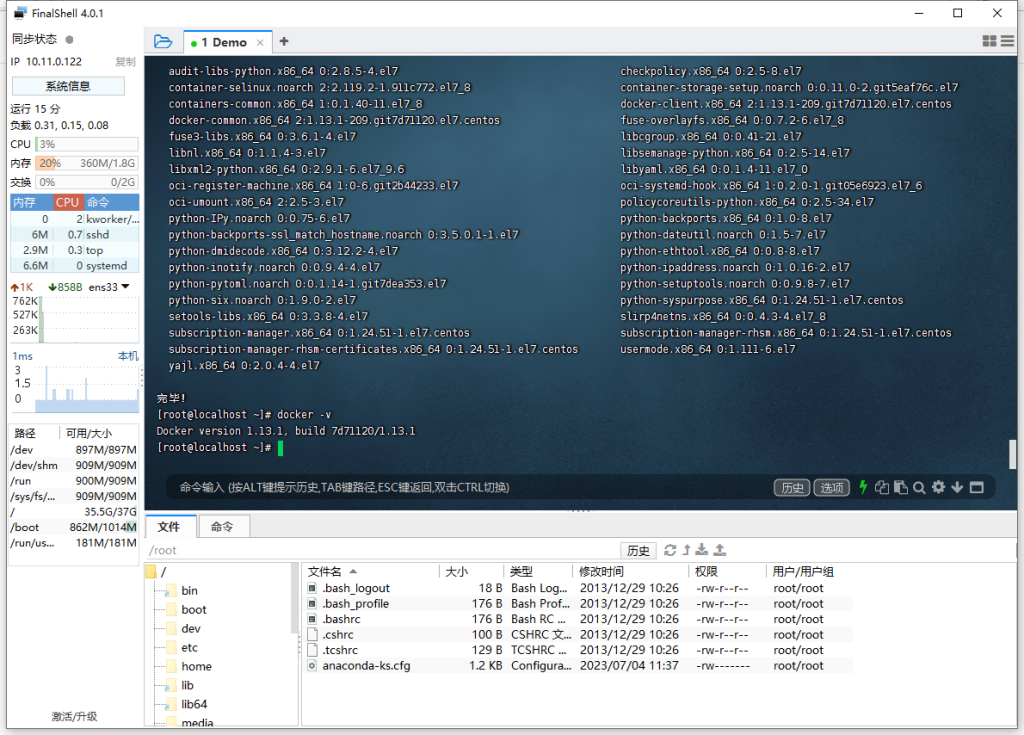Open the connection manager folder icon
This screenshot has width=1024, height=735.
[163, 42]
